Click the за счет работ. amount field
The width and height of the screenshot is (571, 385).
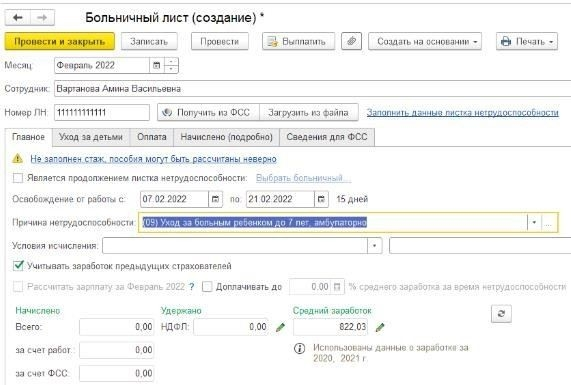(x=117, y=350)
